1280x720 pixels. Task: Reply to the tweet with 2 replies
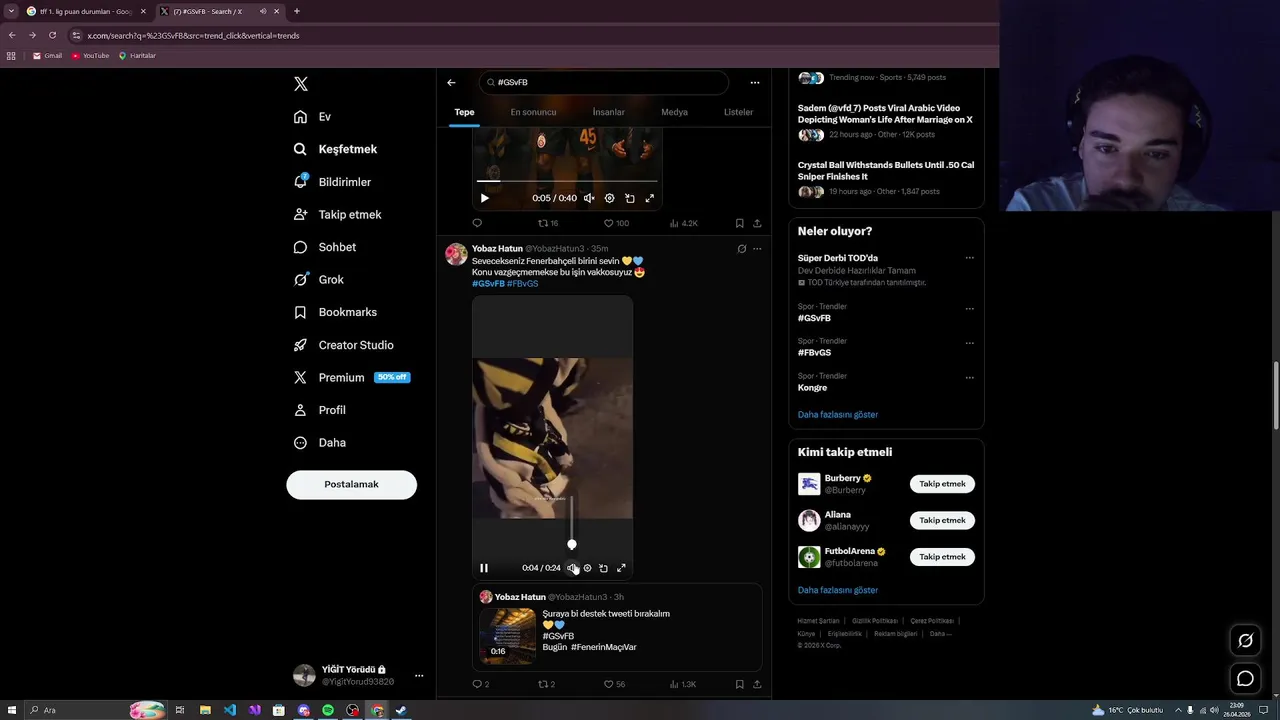click(x=481, y=684)
